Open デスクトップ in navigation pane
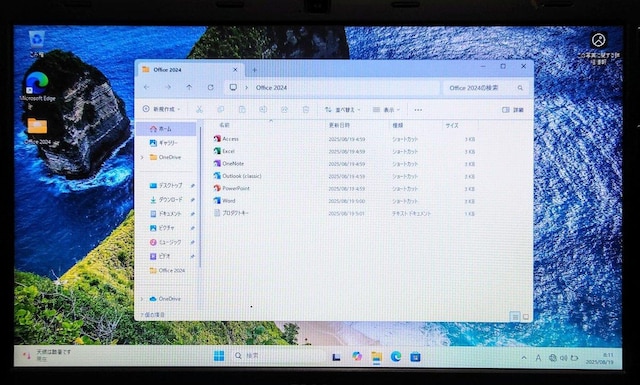Viewport: 640px width, 385px height. click(x=167, y=185)
